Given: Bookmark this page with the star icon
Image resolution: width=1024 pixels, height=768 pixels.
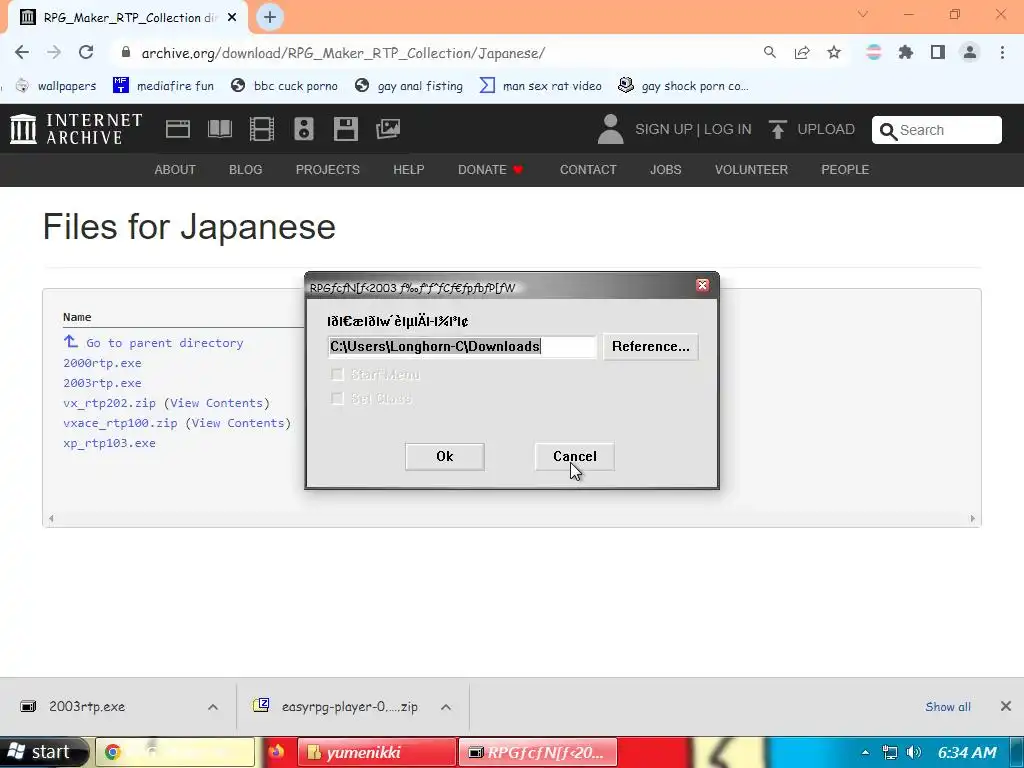Looking at the screenshot, I should [x=834, y=52].
